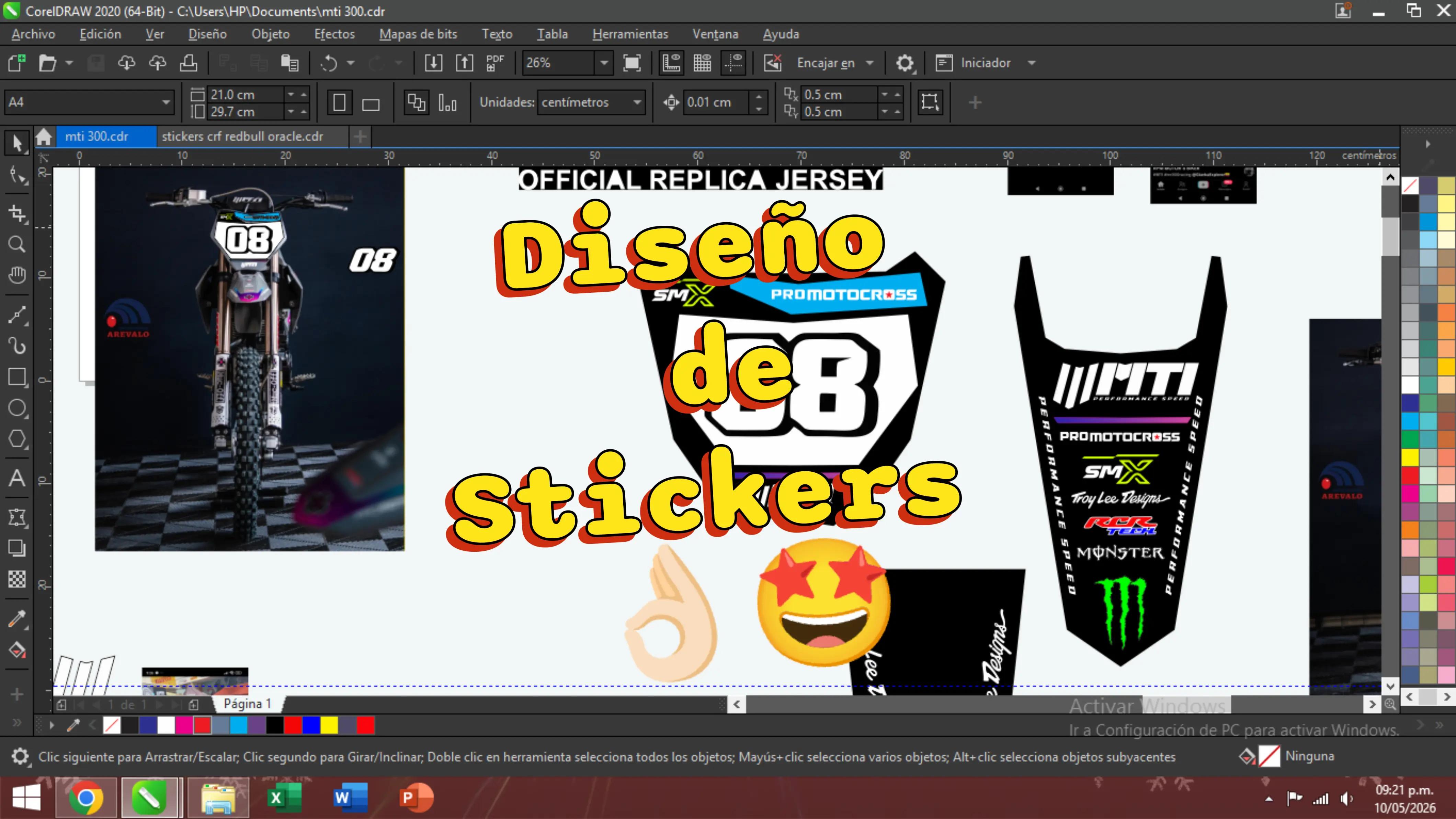Click the Print icon
Image resolution: width=1456 pixels, height=819 pixels.
pos(188,63)
